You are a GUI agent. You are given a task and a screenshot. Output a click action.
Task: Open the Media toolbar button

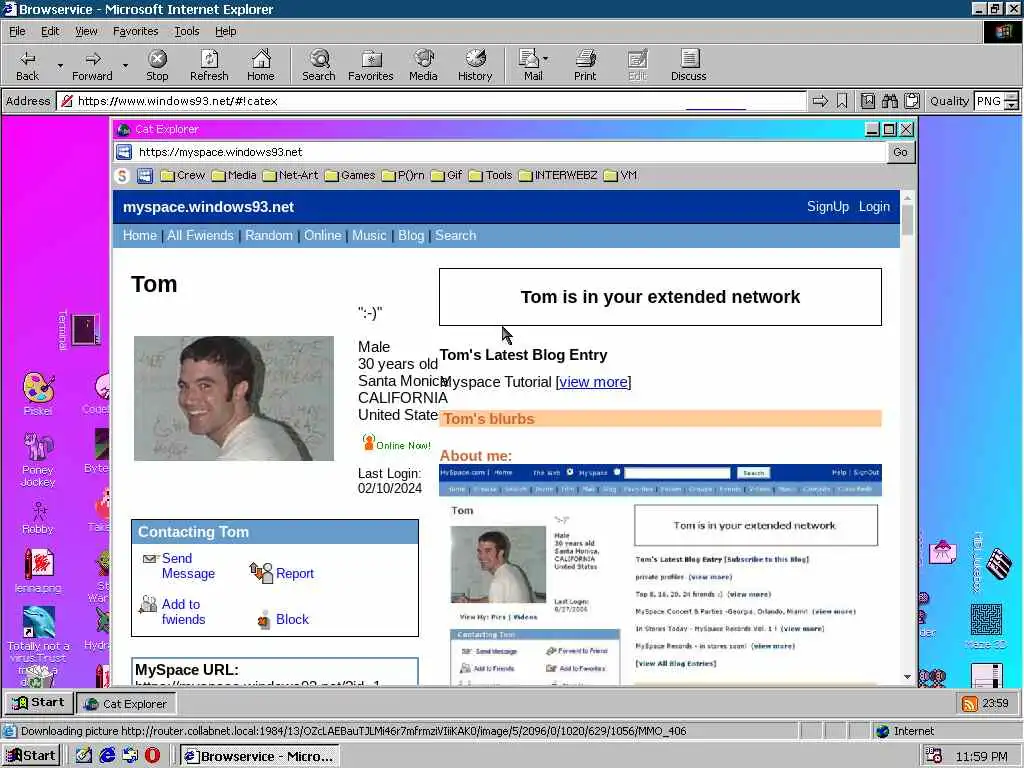(423, 65)
